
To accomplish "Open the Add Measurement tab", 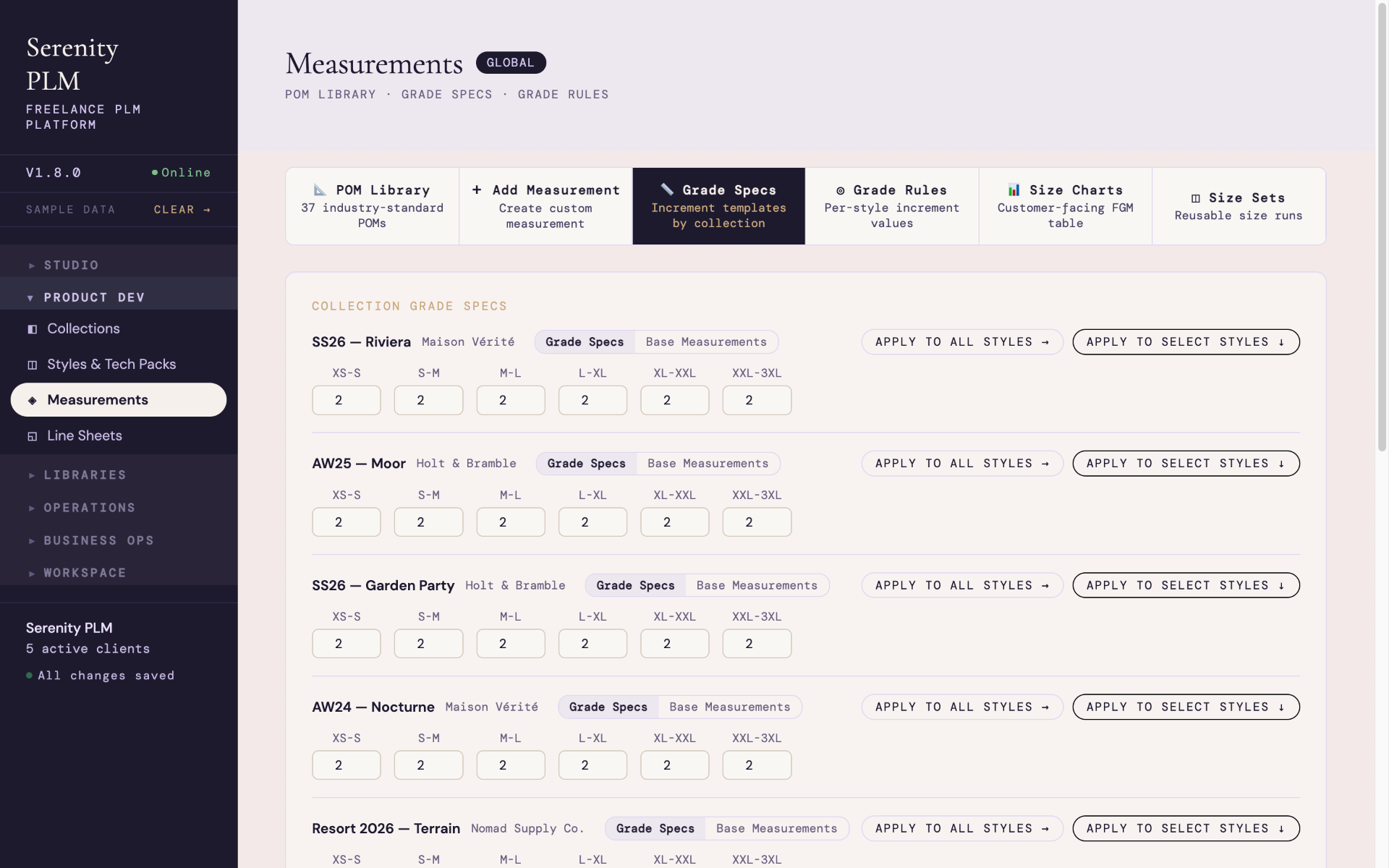I will [x=545, y=206].
